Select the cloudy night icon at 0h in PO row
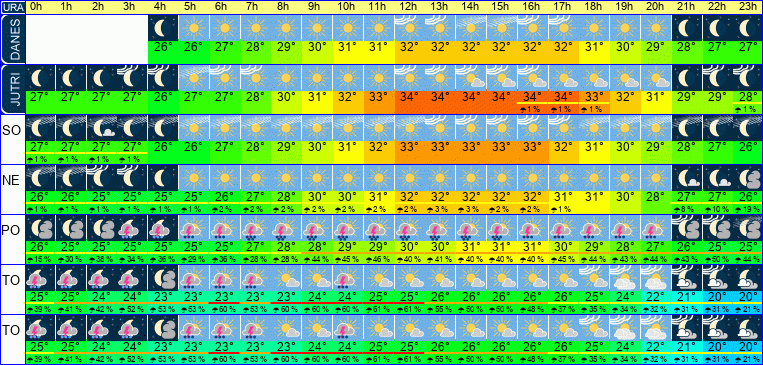 (x=41, y=228)
